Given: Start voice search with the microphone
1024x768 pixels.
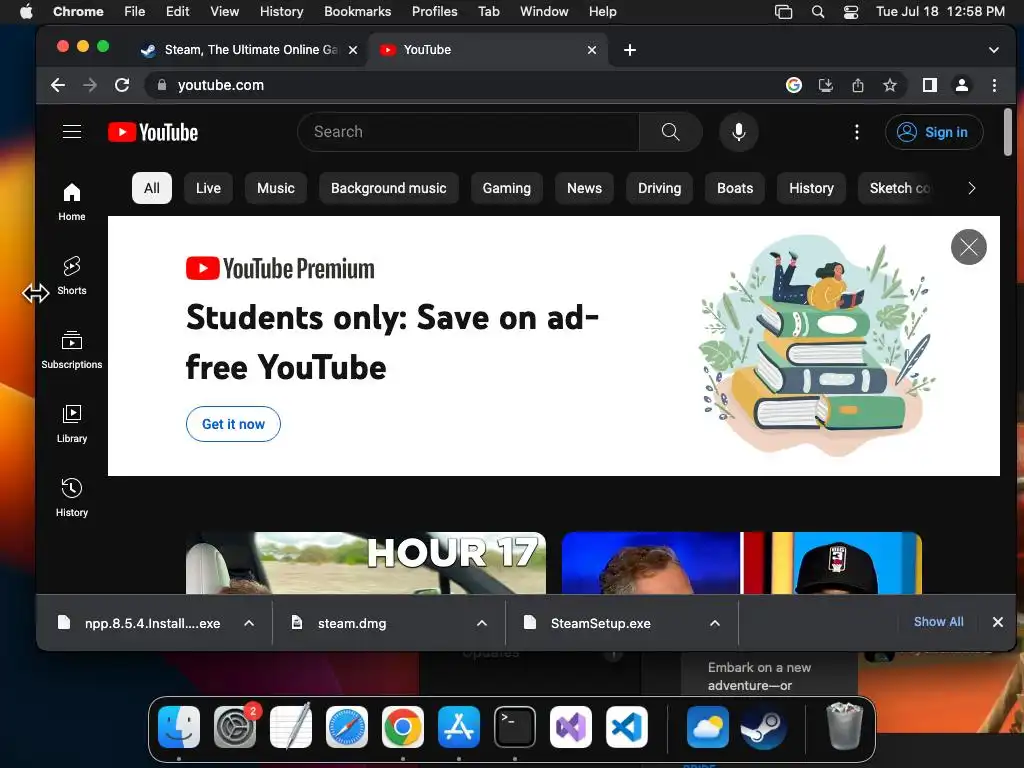Looking at the screenshot, I should click(x=739, y=132).
